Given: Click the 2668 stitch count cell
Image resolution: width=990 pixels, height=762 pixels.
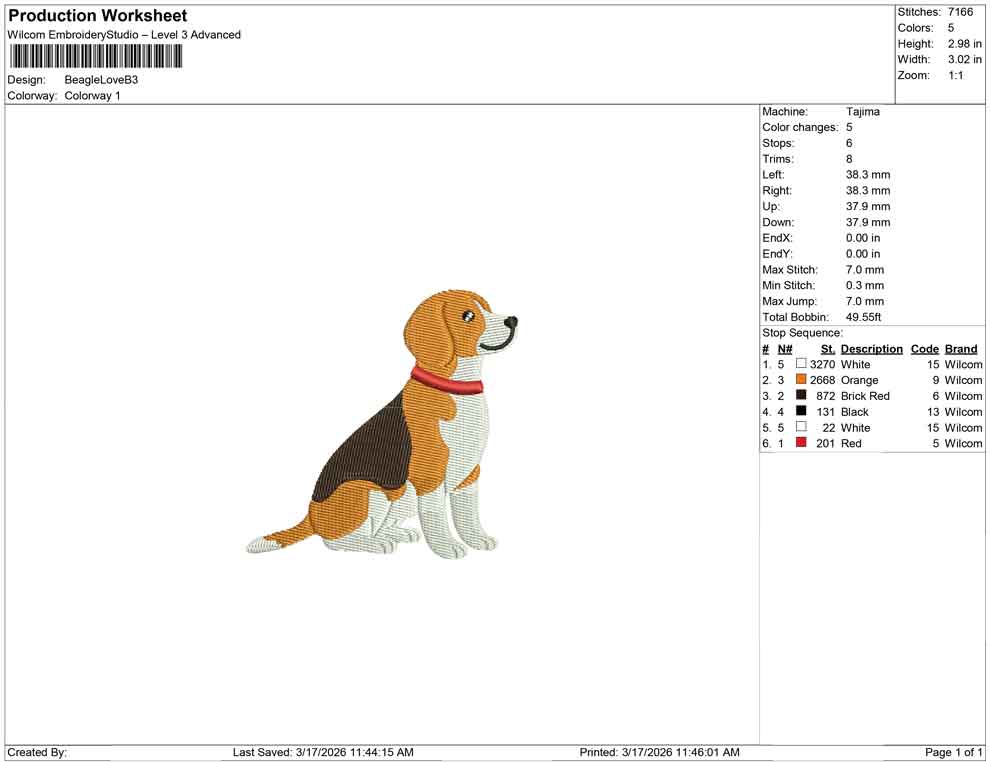Looking at the screenshot, I should [823, 380].
